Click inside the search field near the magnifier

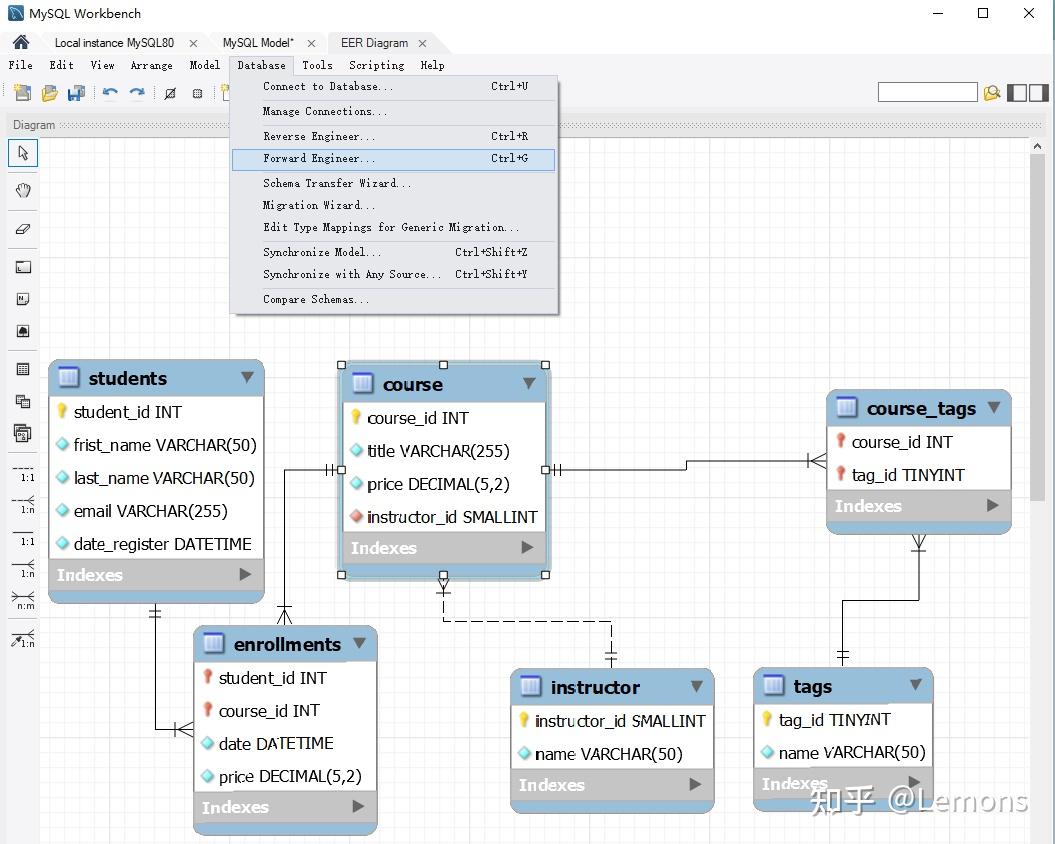coord(927,91)
